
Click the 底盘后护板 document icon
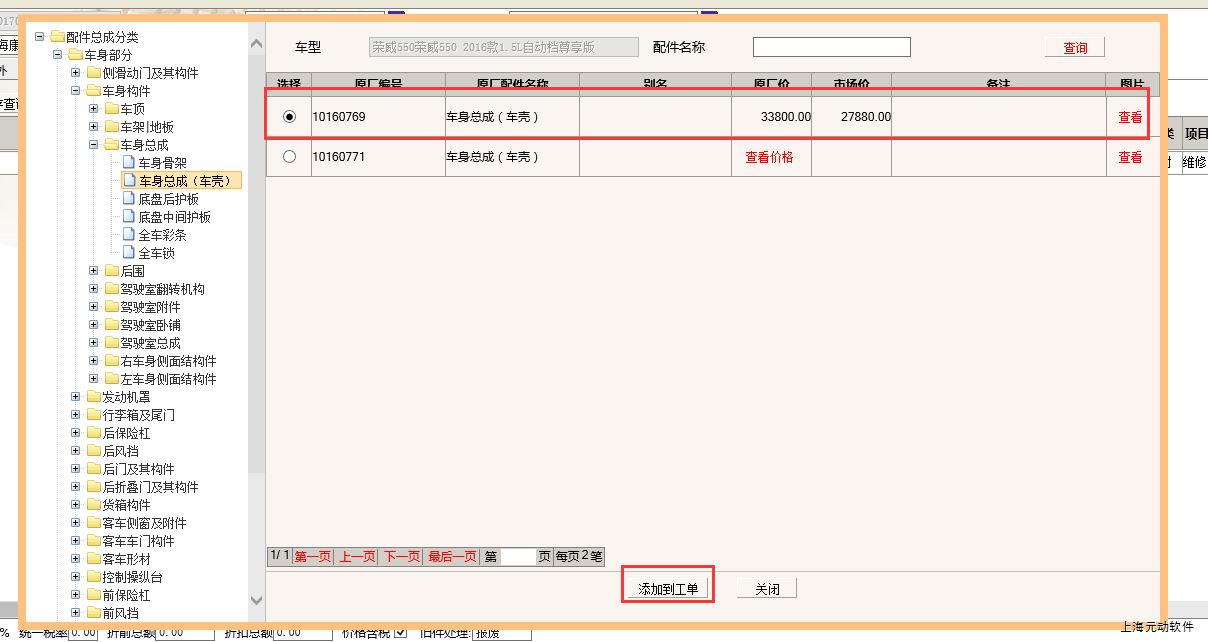click(128, 199)
